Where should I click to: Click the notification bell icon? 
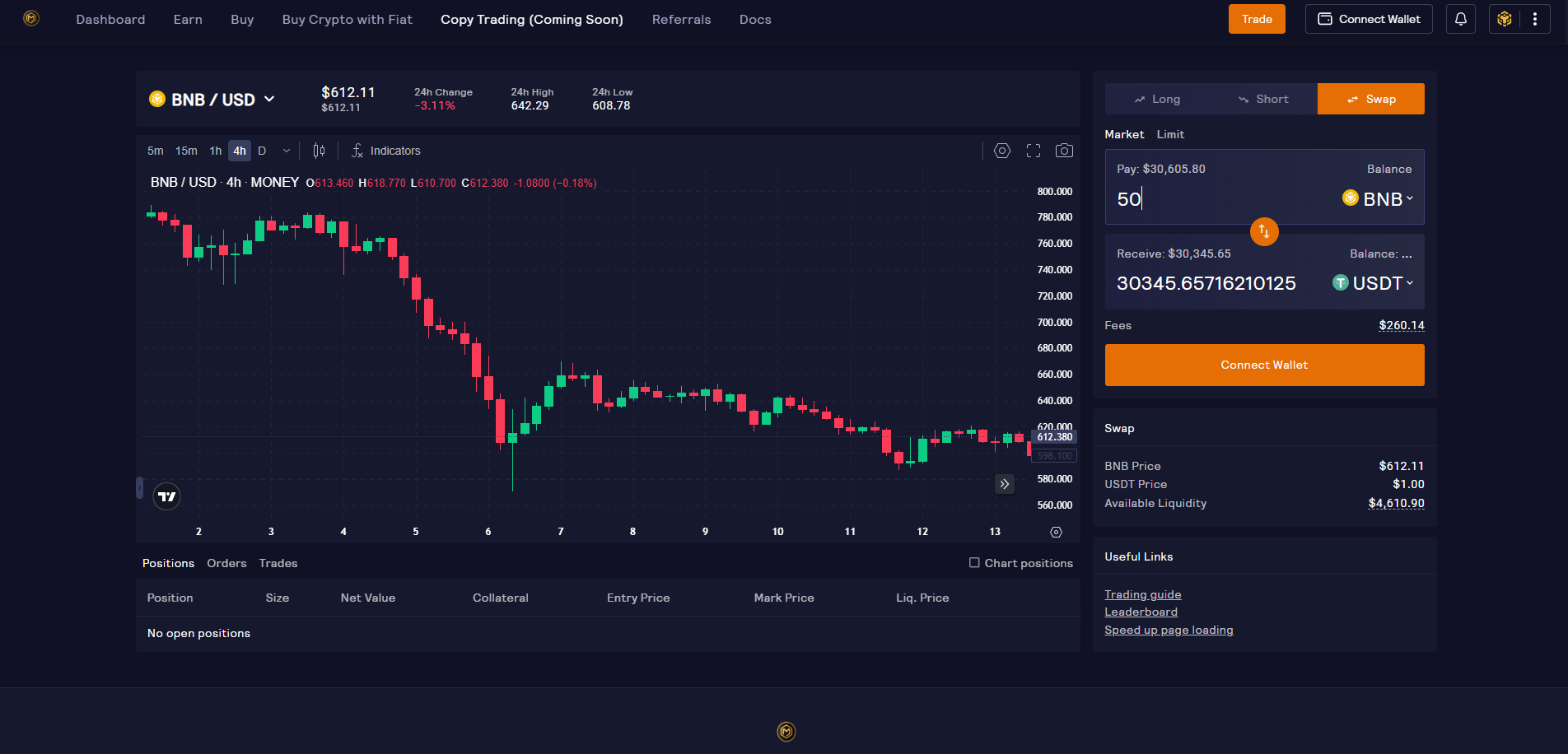pyautogui.click(x=1460, y=19)
